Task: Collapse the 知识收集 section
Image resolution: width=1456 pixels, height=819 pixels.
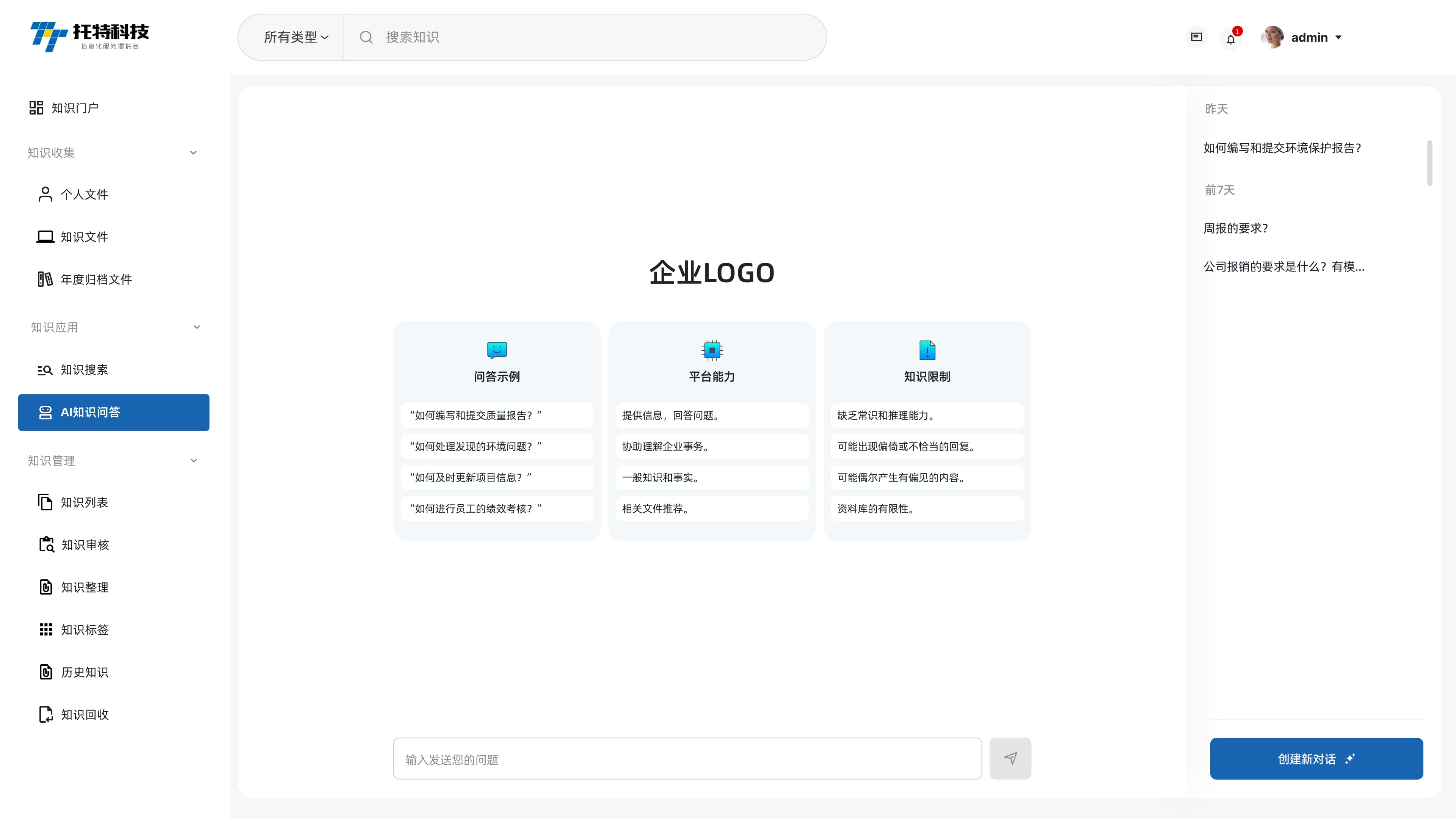Action: [x=193, y=152]
